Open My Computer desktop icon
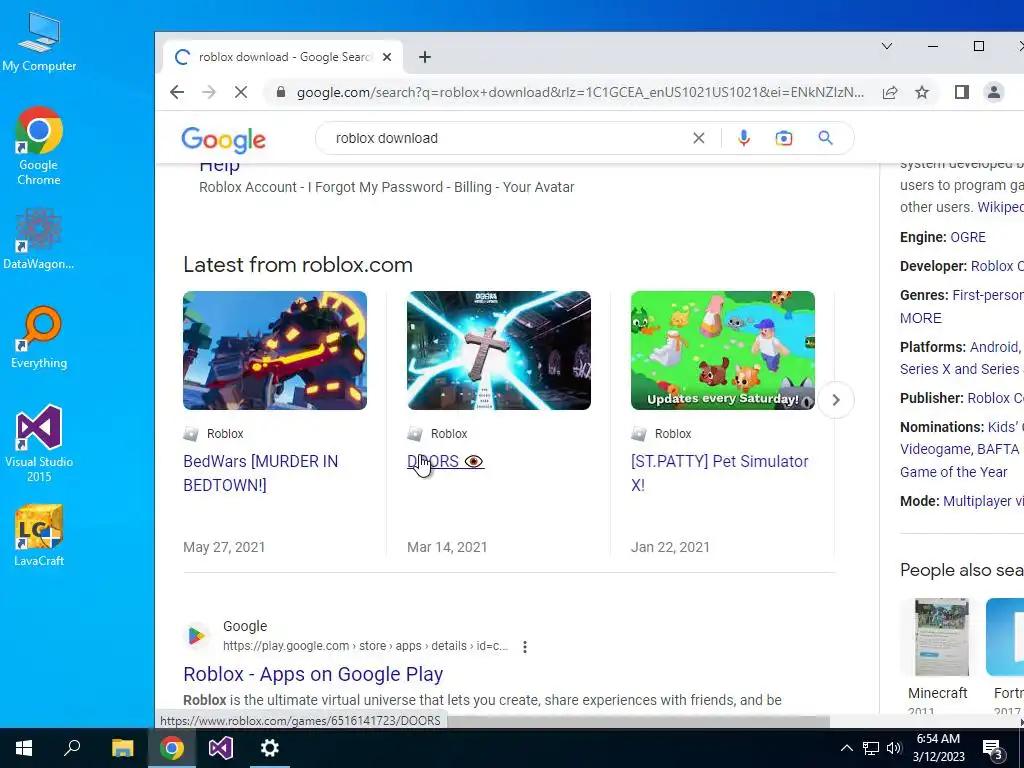1024x768 pixels. click(x=39, y=42)
